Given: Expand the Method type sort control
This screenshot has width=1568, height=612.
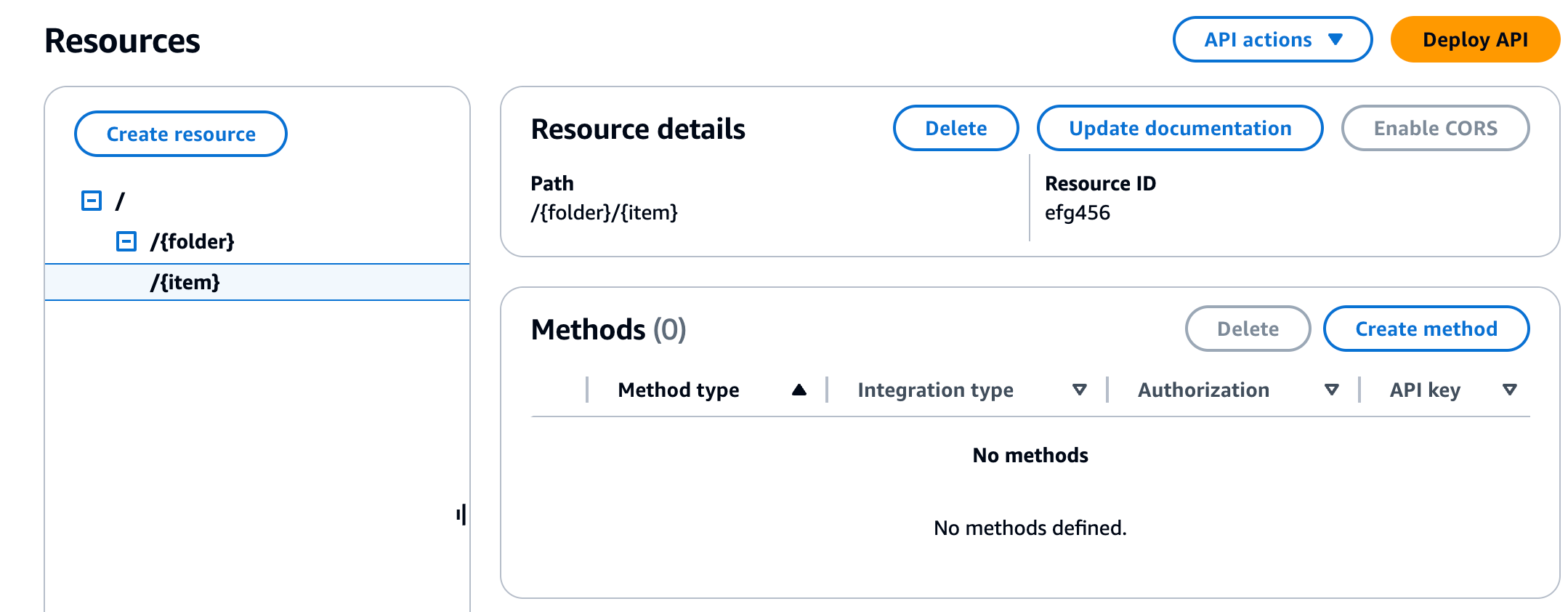Looking at the screenshot, I should (x=799, y=390).
